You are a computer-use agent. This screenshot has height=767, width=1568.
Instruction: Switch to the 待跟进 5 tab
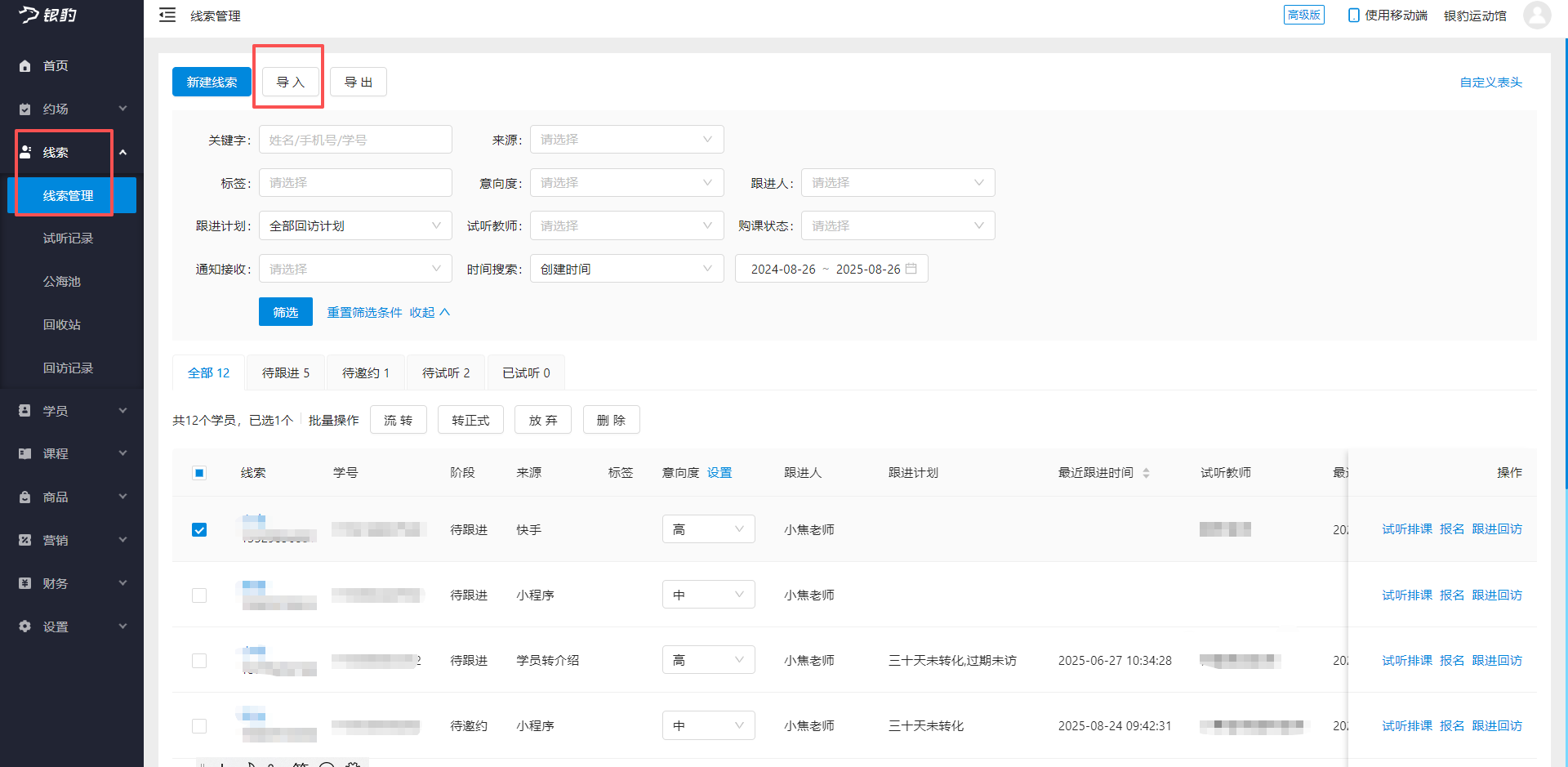pyautogui.click(x=285, y=372)
